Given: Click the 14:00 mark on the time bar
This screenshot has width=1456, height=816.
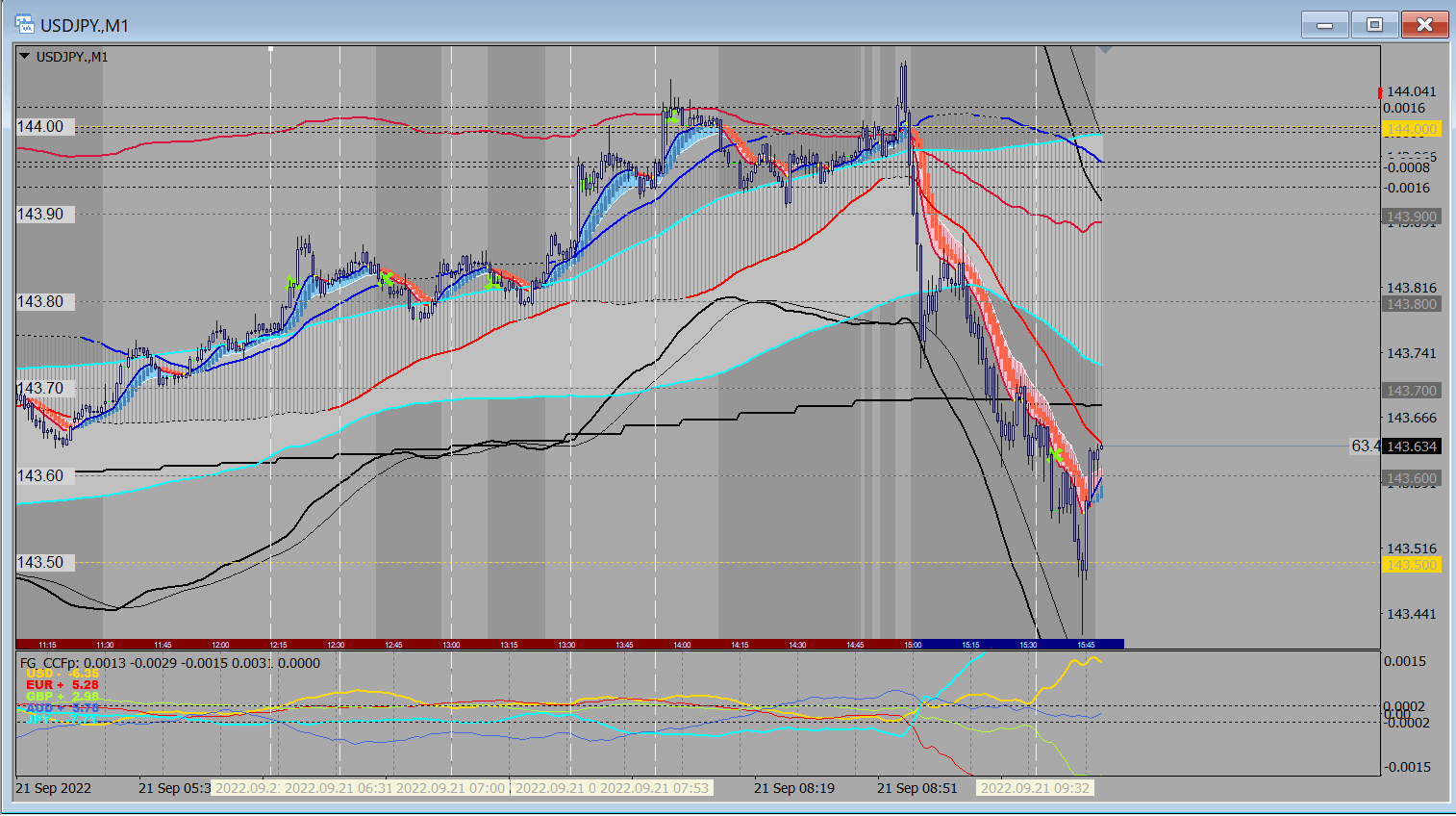Looking at the screenshot, I should 682,645.
